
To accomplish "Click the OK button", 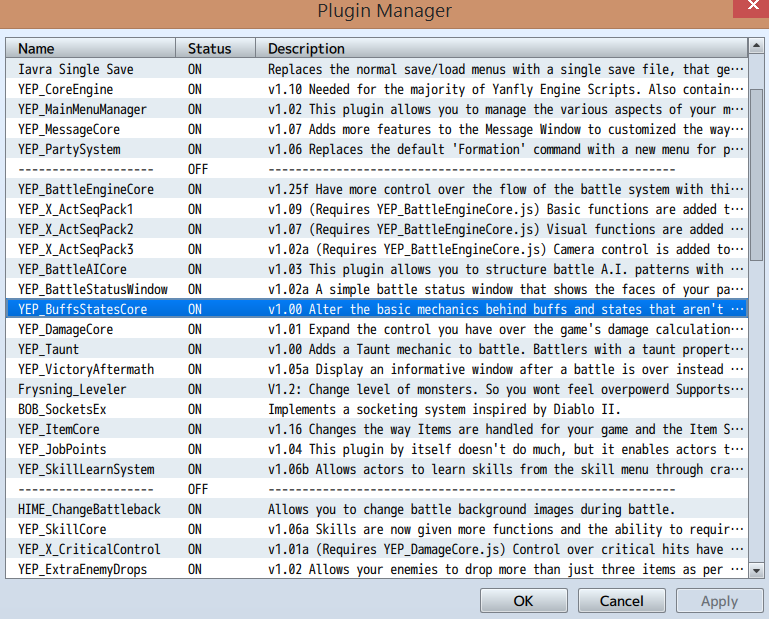I will click(523, 601).
